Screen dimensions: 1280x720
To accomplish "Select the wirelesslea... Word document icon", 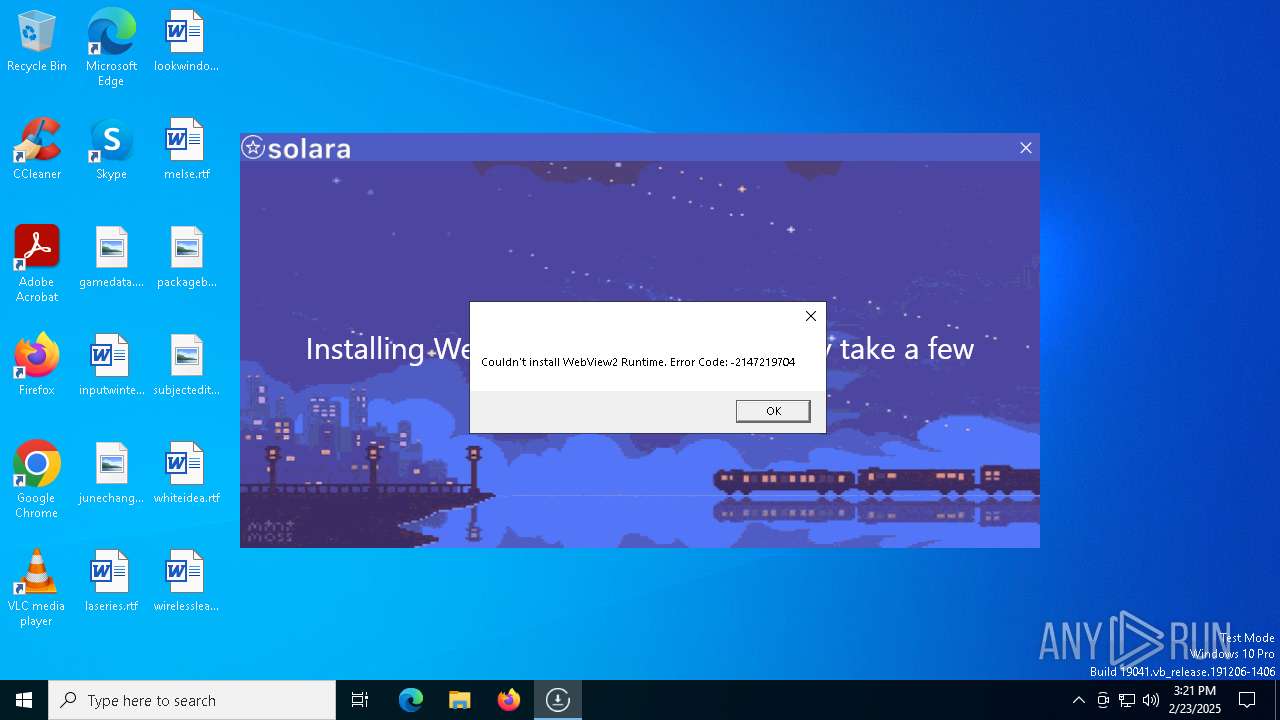I will [x=186, y=582].
